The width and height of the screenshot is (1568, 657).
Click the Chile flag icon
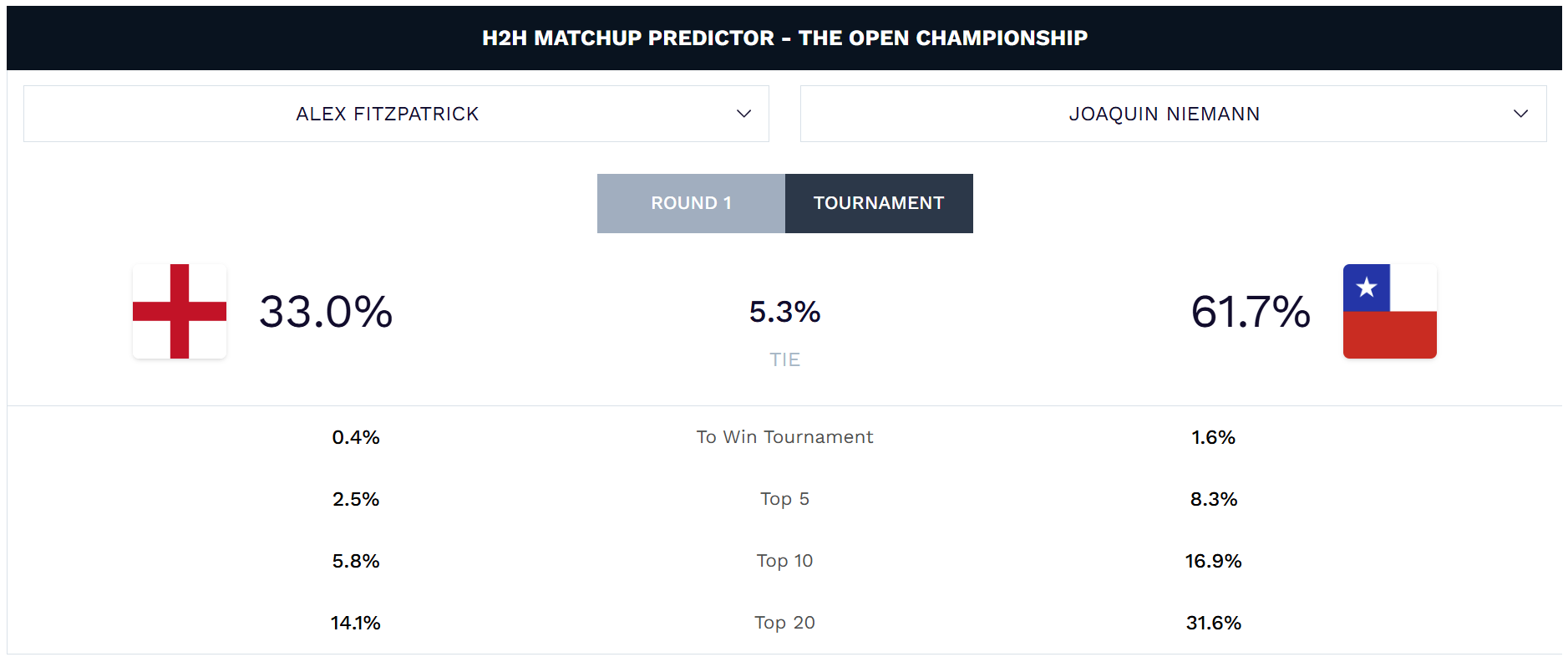1389,312
